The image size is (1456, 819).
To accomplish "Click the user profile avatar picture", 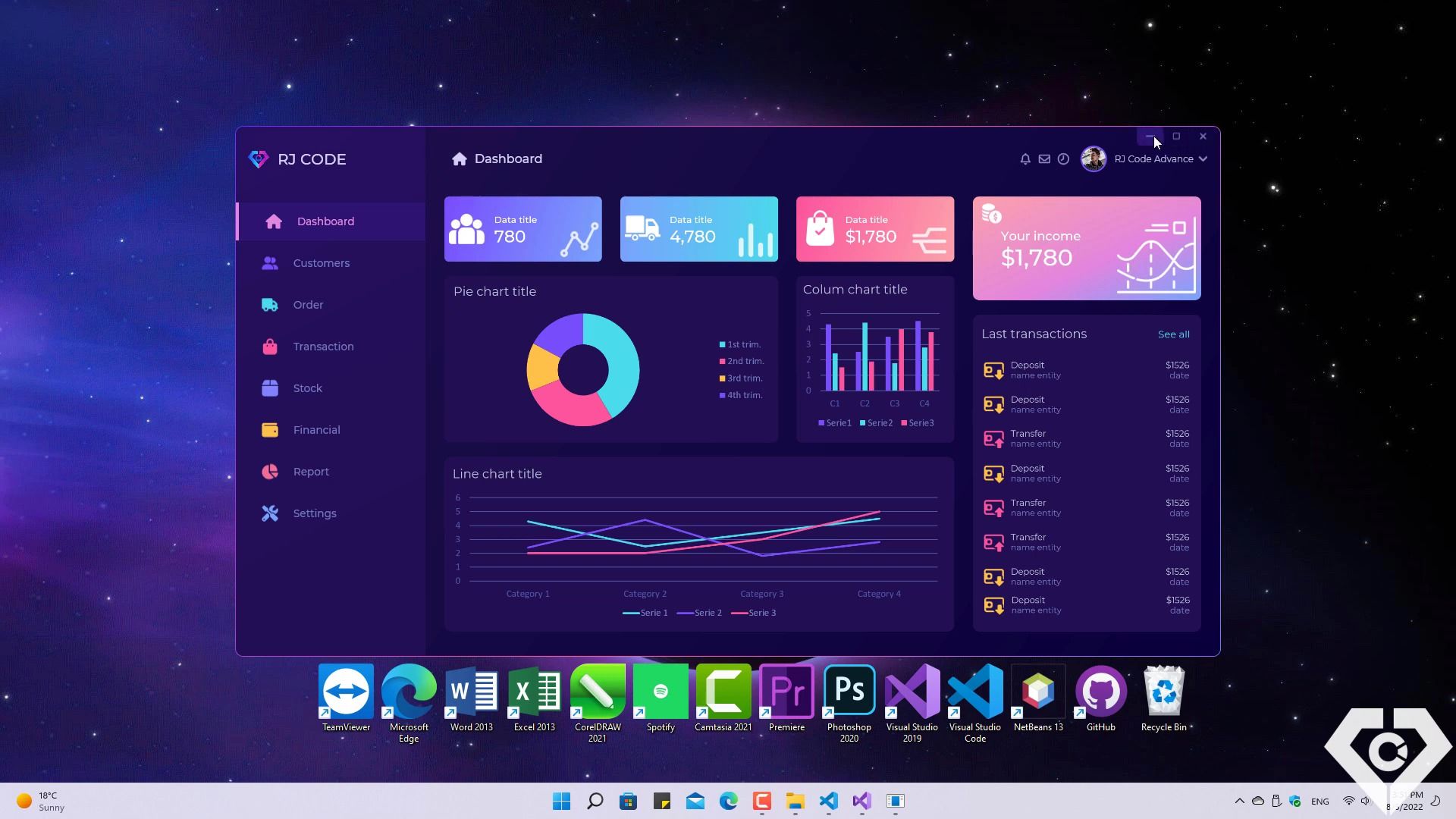I will click(1093, 159).
